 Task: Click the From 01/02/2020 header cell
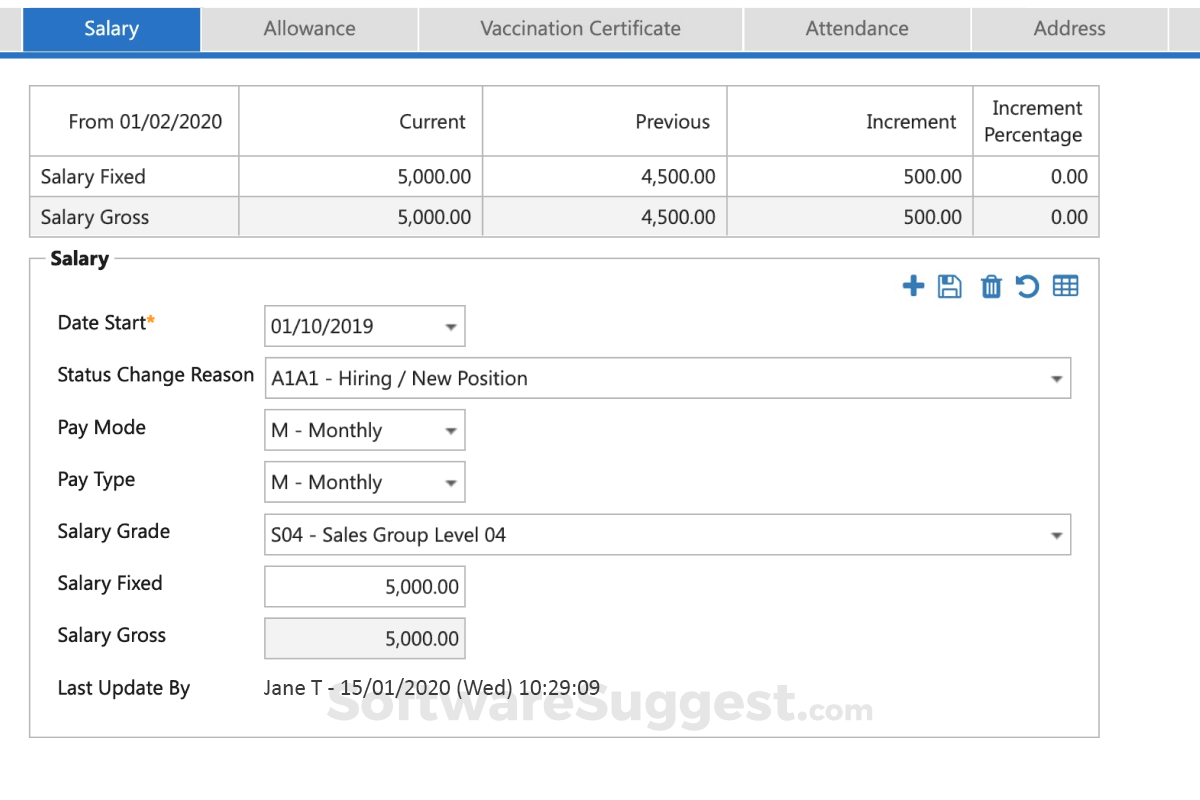pyautogui.click(x=133, y=120)
